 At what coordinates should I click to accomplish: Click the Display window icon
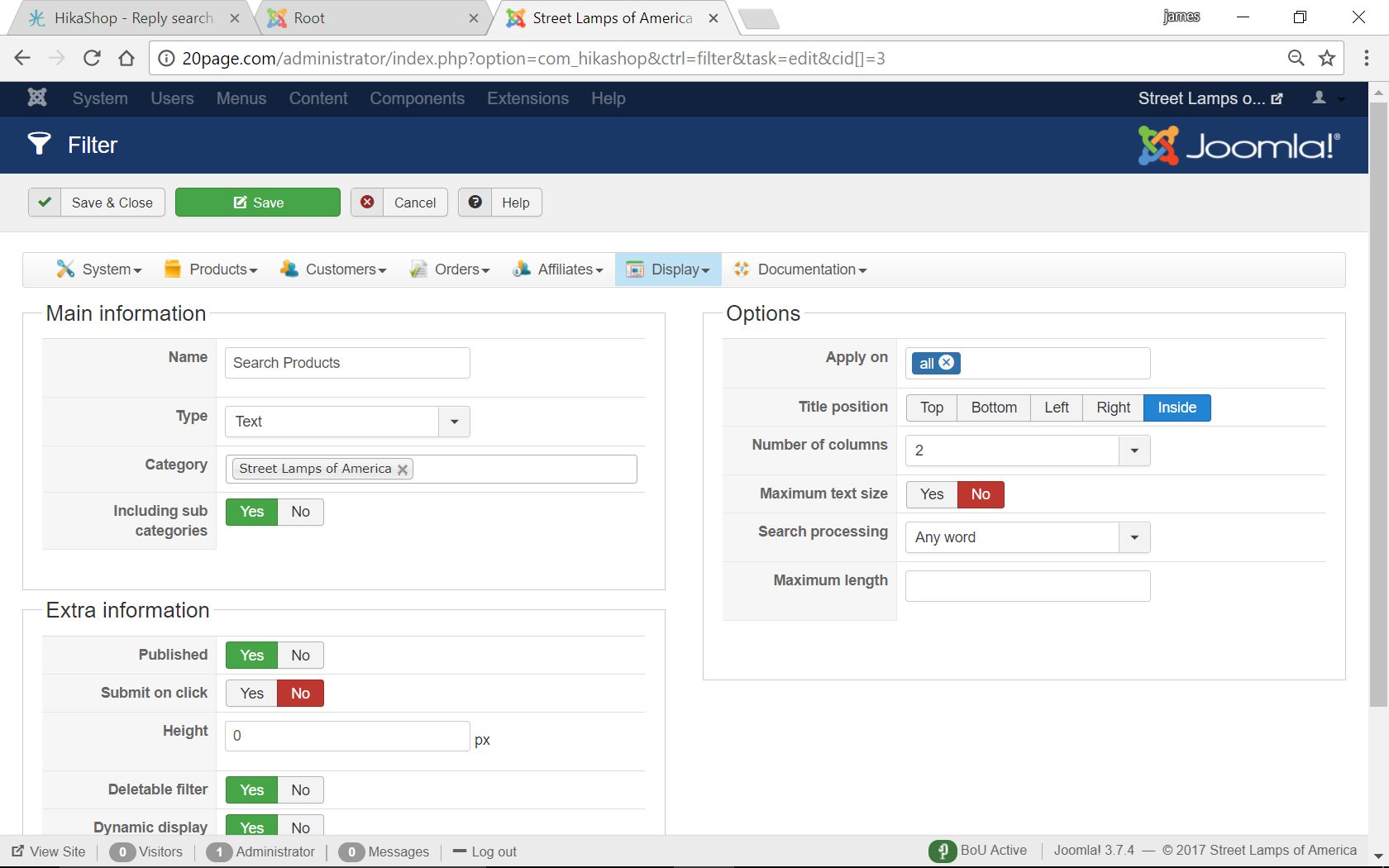pos(635,269)
